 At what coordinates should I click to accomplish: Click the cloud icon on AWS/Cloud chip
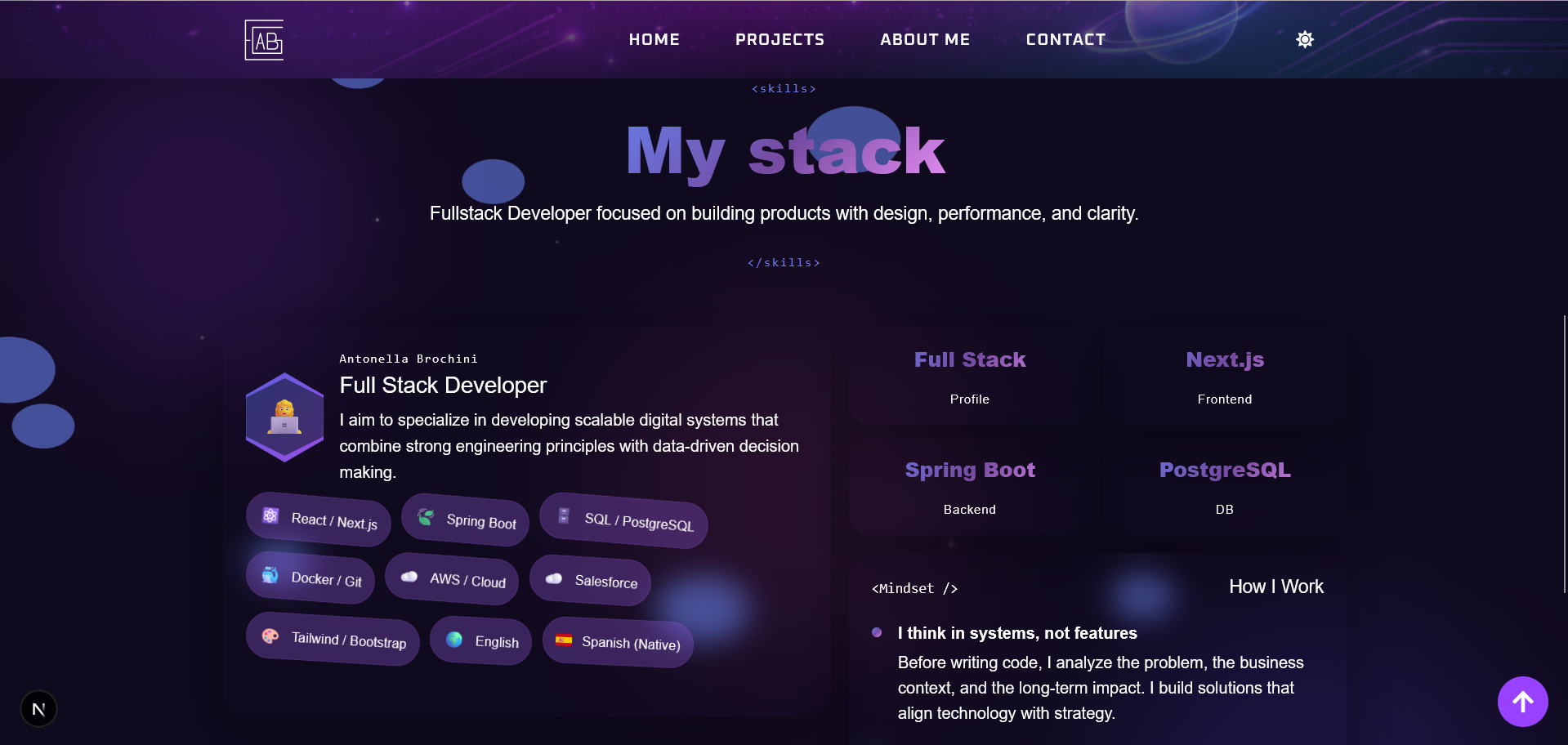(x=409, y=576)
